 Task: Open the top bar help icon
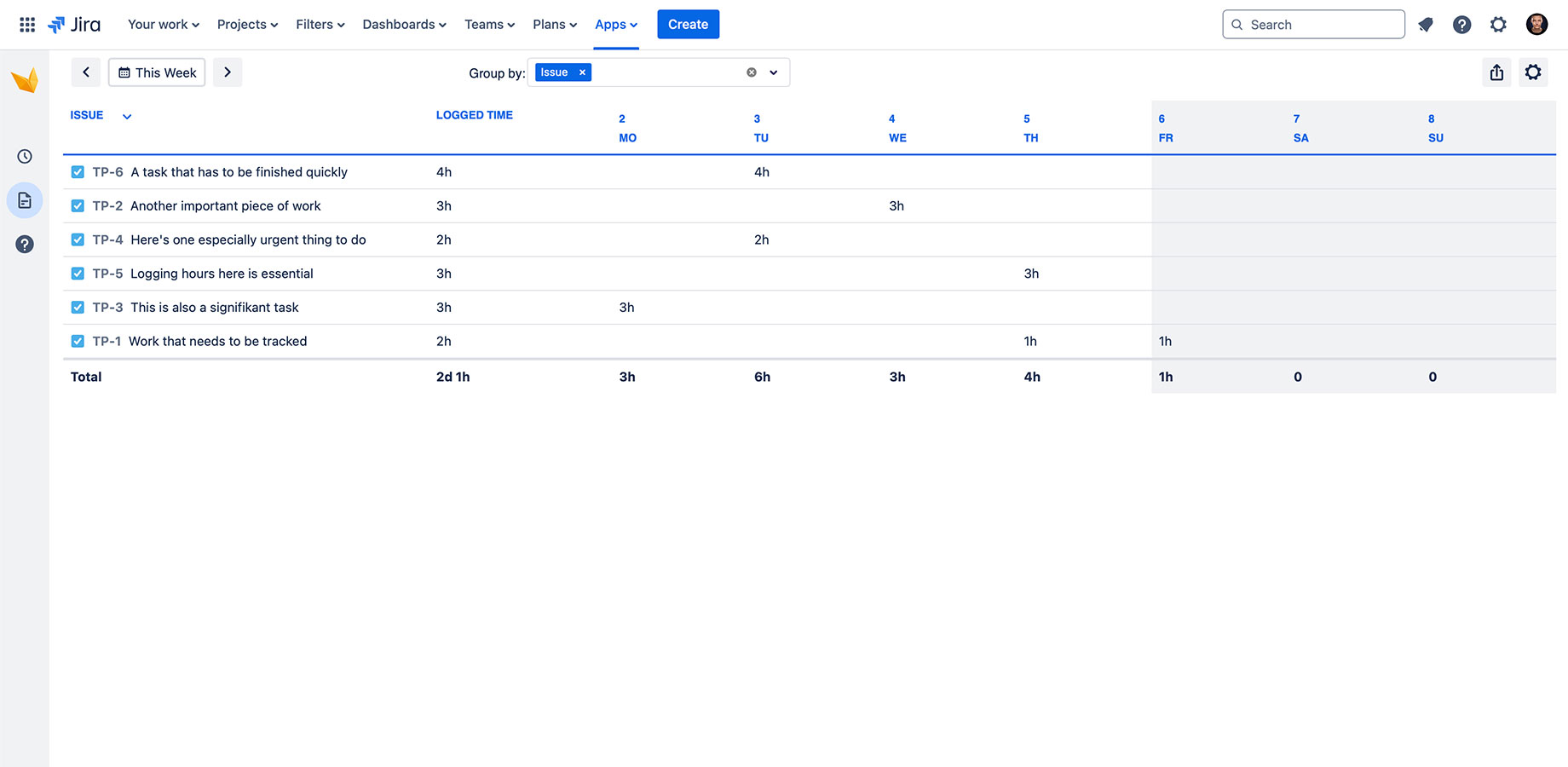coord(1462,25)
